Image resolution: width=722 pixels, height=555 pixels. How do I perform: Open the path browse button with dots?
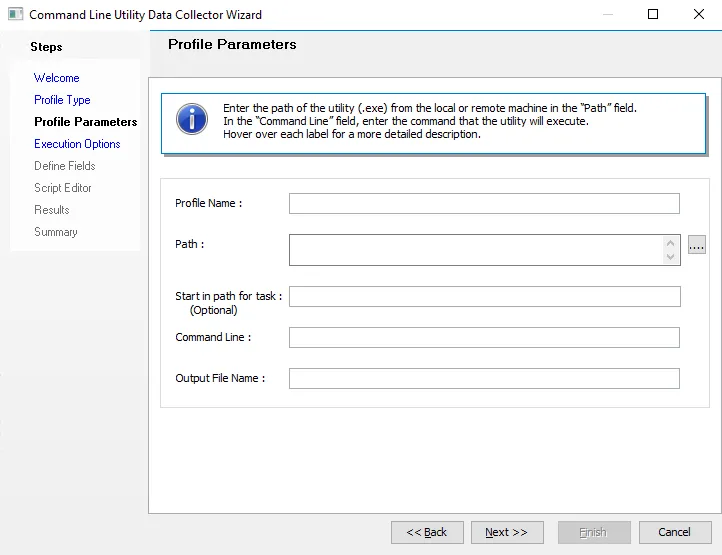[697, 245]
